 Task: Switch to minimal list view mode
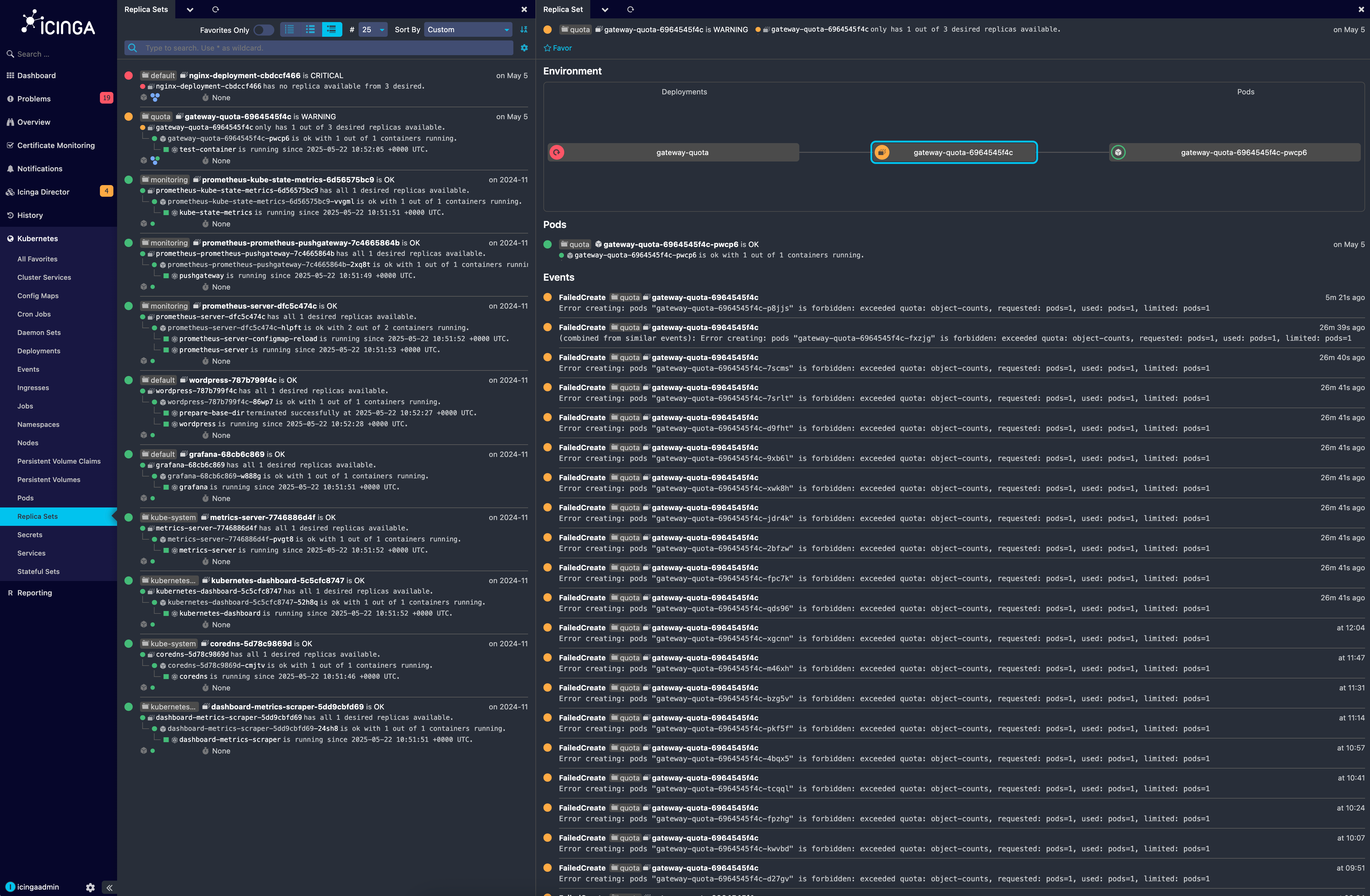coord(290,29)
